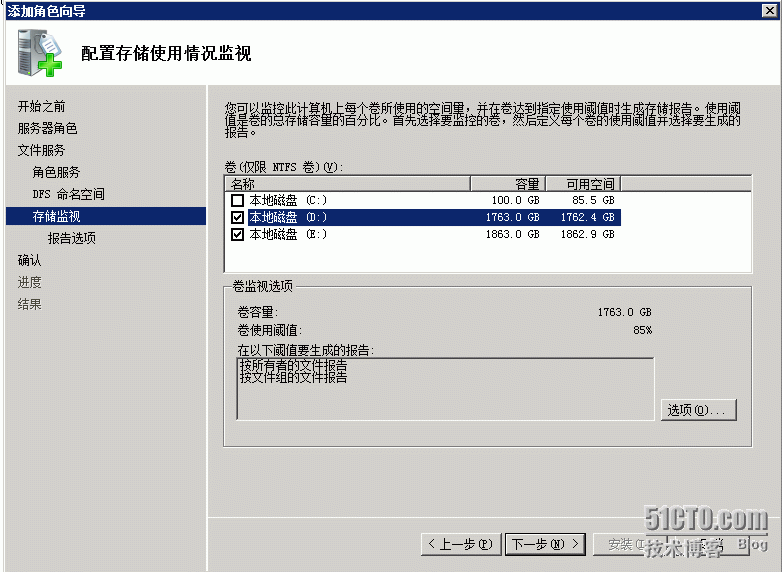Screen dimensions: 782x572
Task: Go to 开始之前 step in sidebar
Action: pos(41,106)
